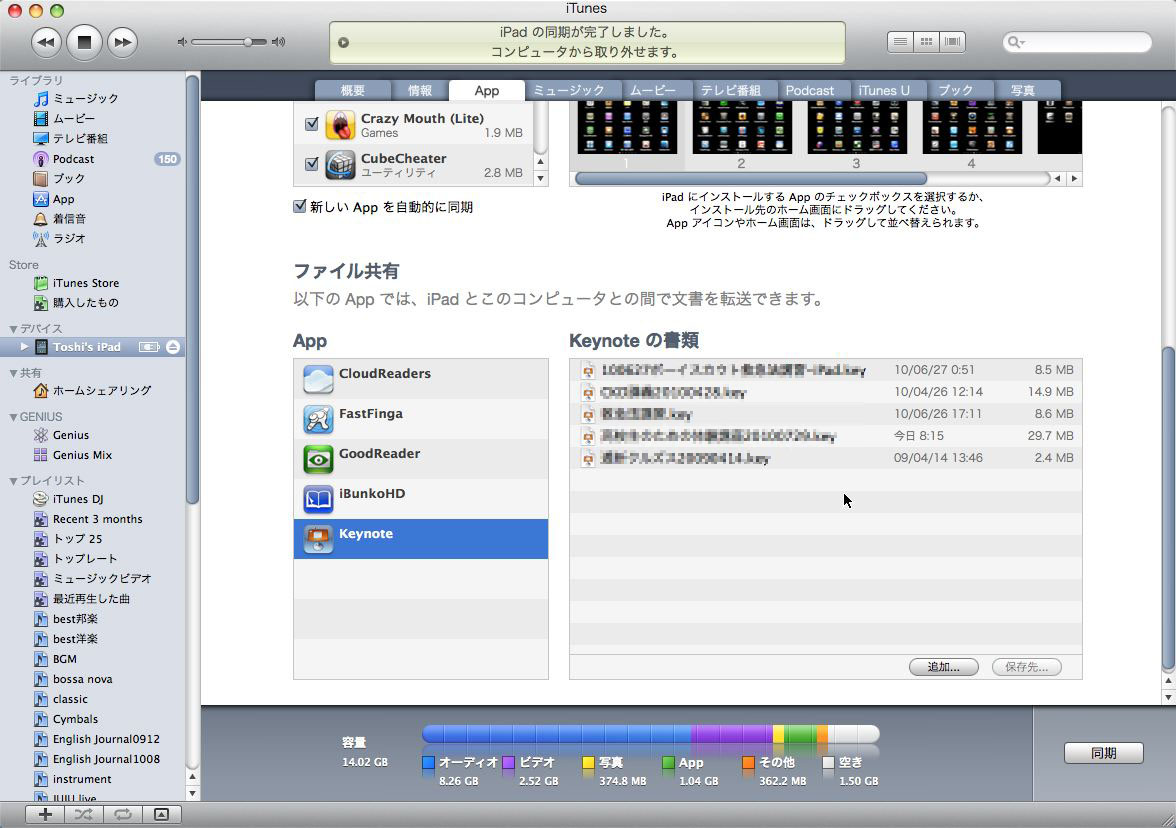Switch to the Podcast tab
This screenshot has height=828, width=1176.
809,90
